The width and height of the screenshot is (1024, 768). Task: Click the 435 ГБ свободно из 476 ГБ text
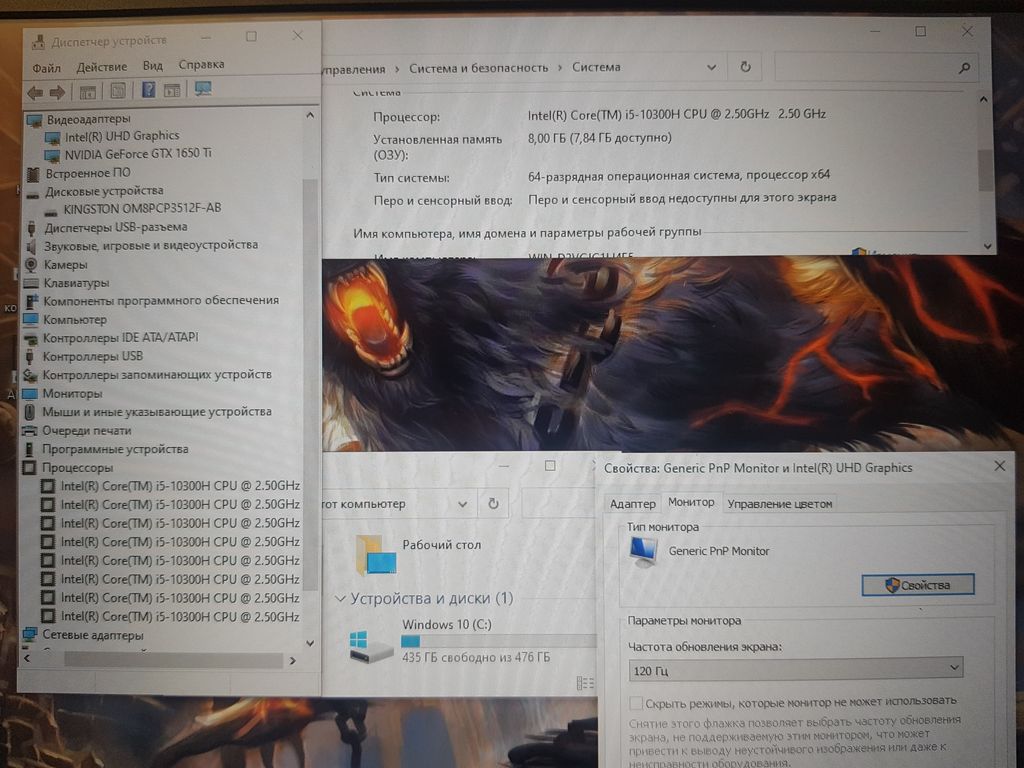[x=476, y=658]
